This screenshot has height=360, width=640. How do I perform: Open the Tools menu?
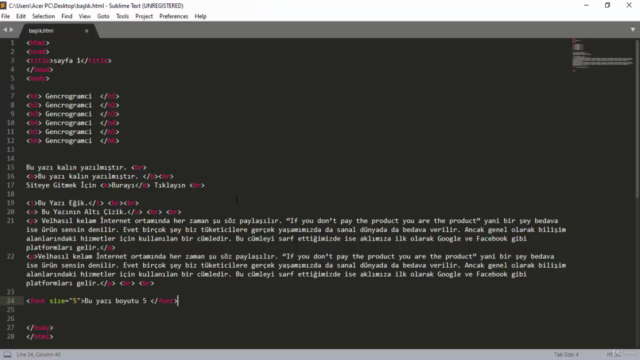[122, 16]
